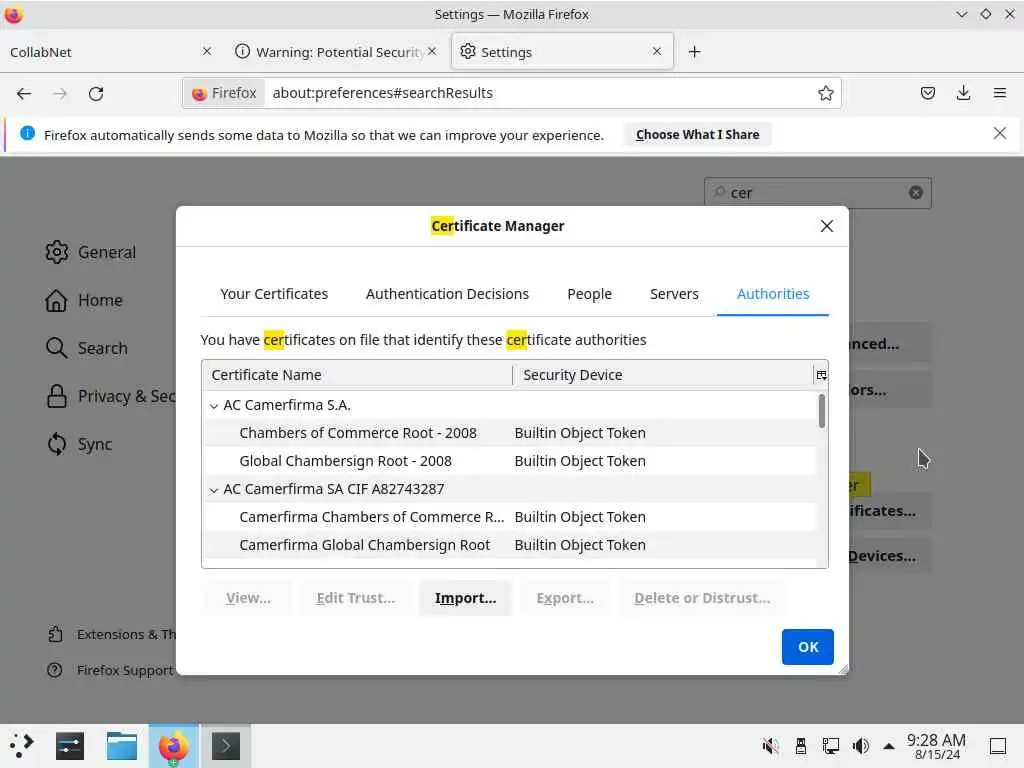Switch to the Authentication Decisions tab
Viewport: 1024px width, 768px height.
(x=447, y=294)
